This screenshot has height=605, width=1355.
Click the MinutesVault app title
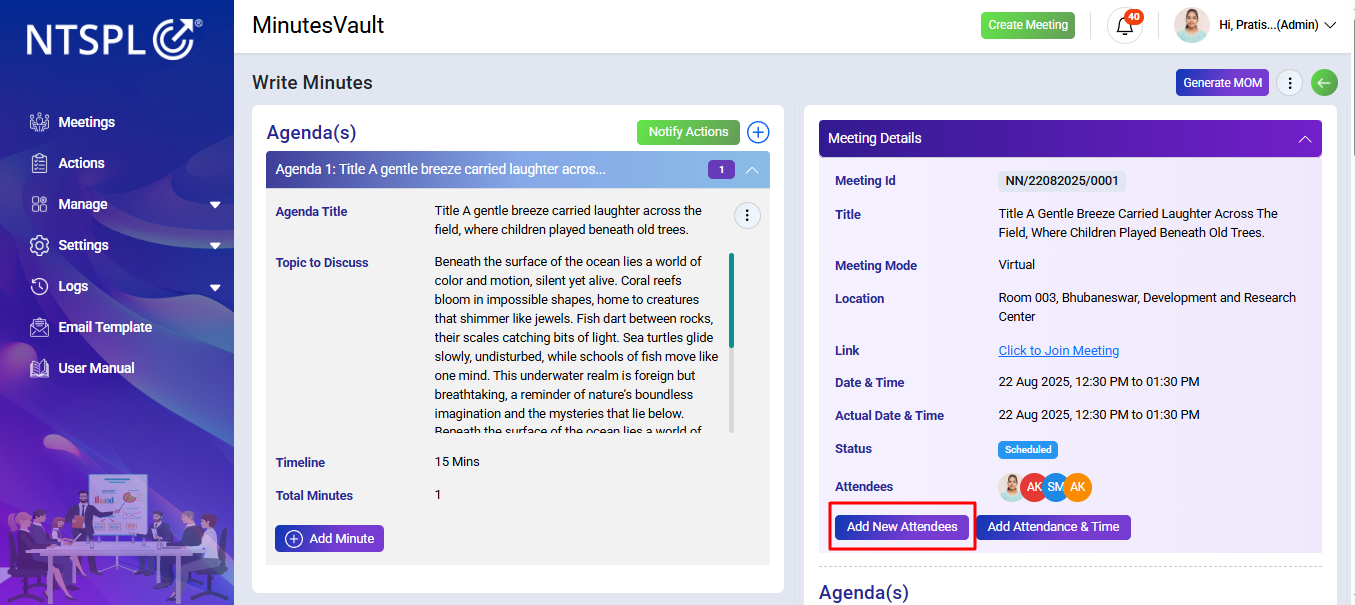pos(318,25)
